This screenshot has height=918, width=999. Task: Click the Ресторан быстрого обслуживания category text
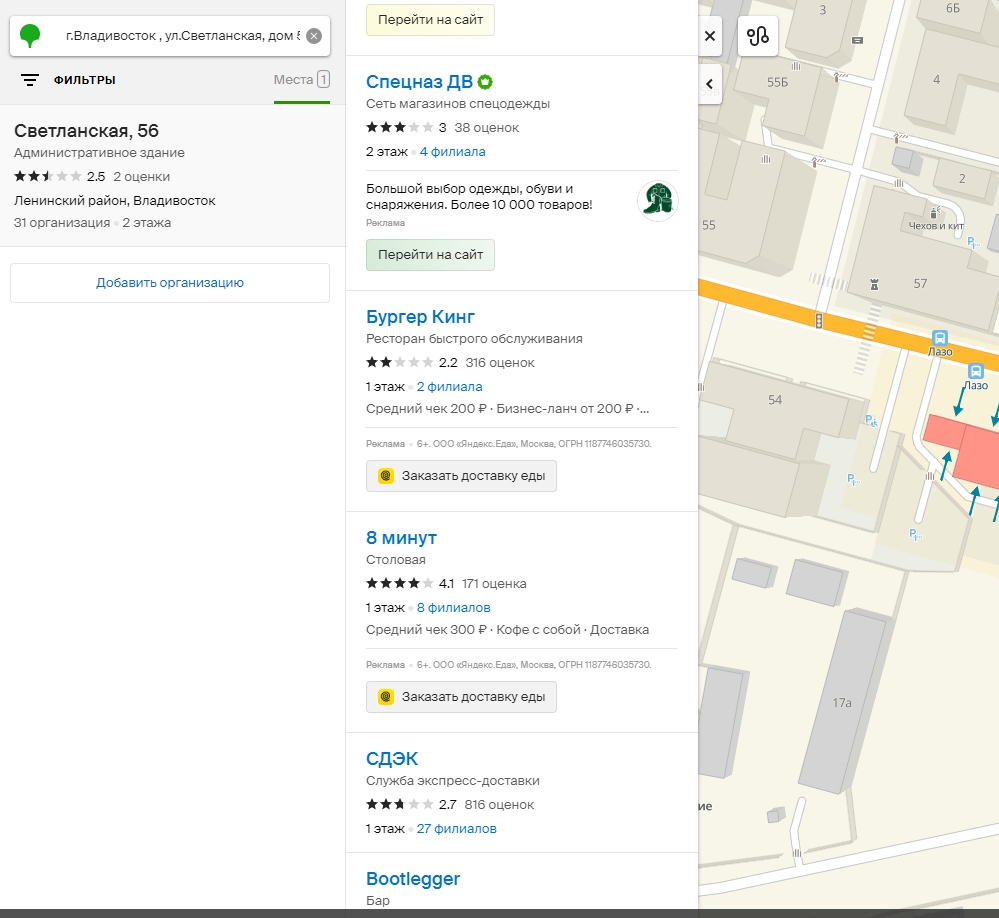474,339
